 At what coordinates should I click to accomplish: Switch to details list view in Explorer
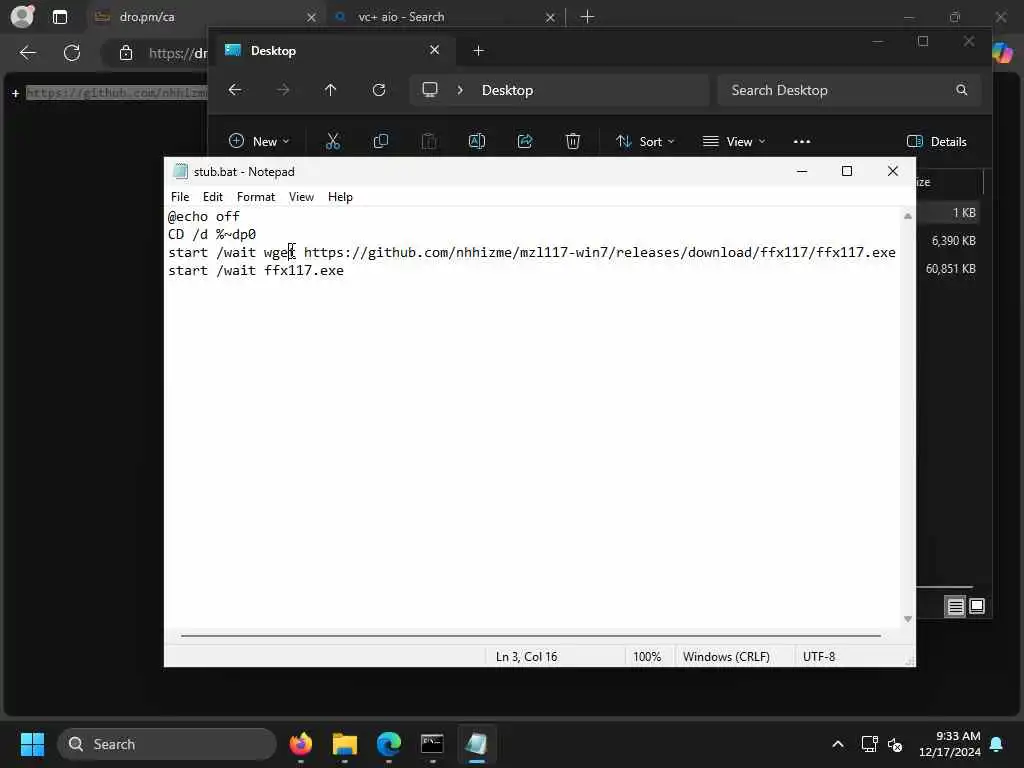point(955,607)
